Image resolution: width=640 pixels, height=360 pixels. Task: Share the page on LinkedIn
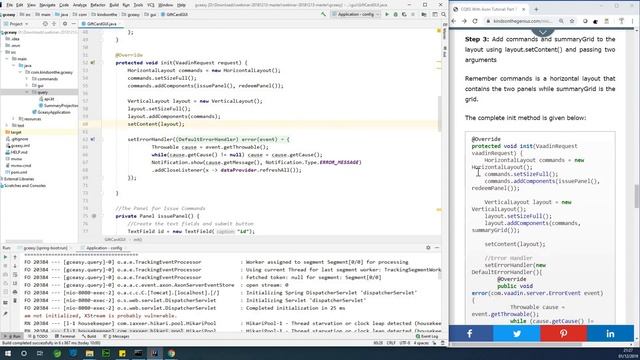point(610,333)
